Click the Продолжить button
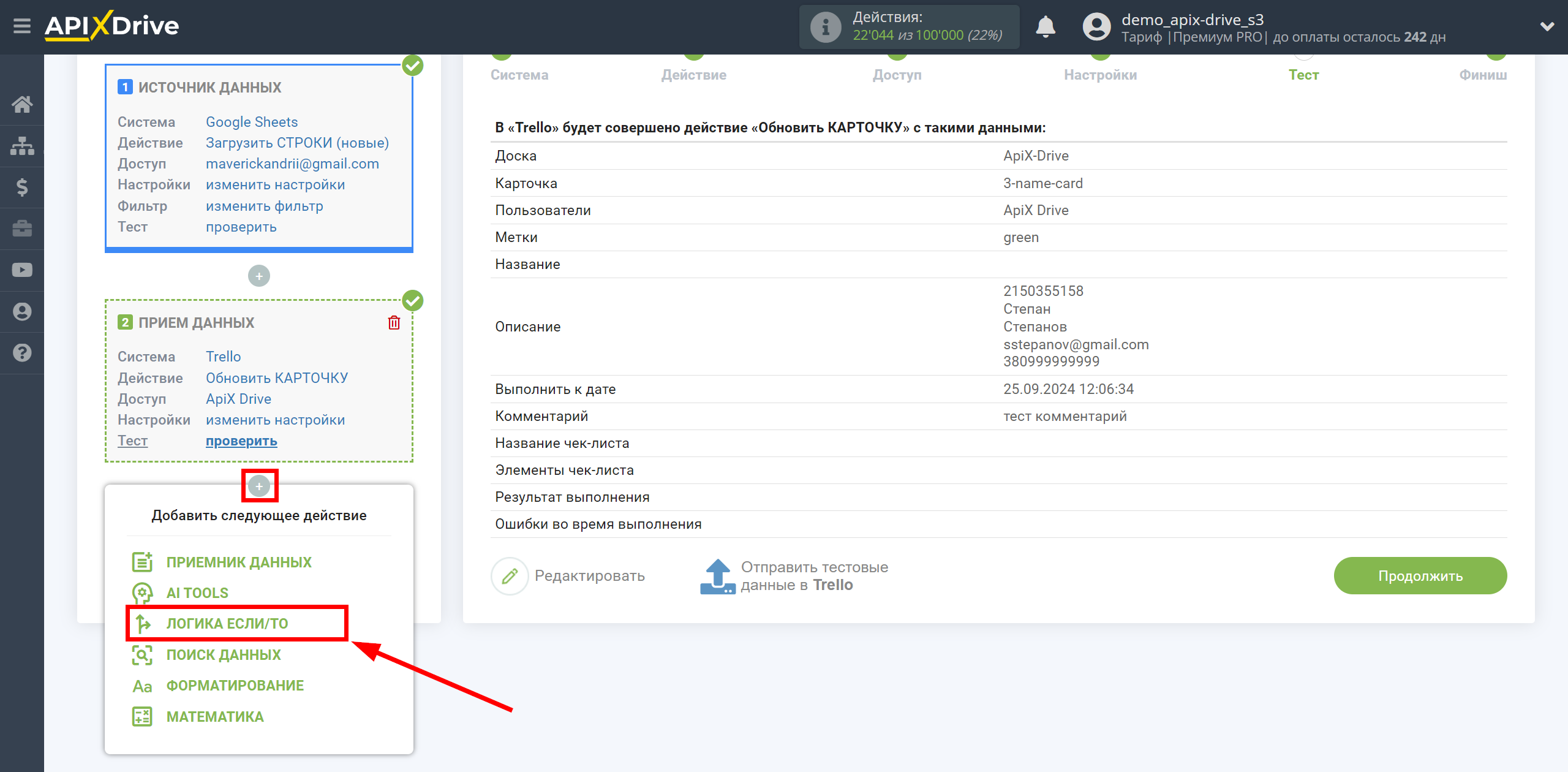1568x772 pixels. (x=1420, y=576)
